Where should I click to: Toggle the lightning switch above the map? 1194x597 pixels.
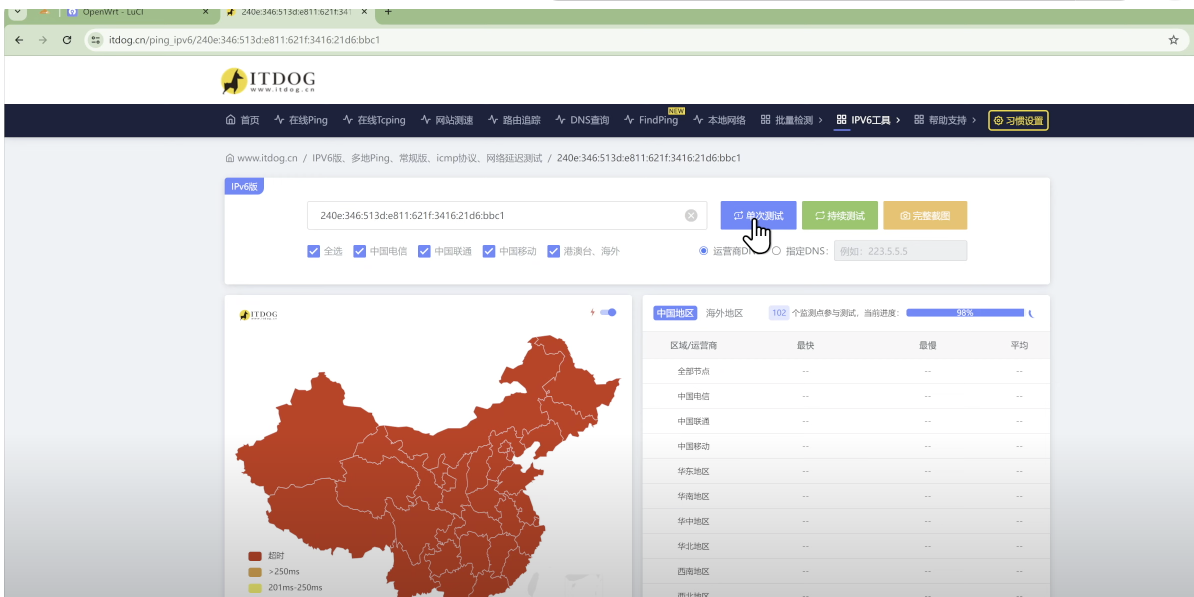pyautogui.click(x=607, y=313)
